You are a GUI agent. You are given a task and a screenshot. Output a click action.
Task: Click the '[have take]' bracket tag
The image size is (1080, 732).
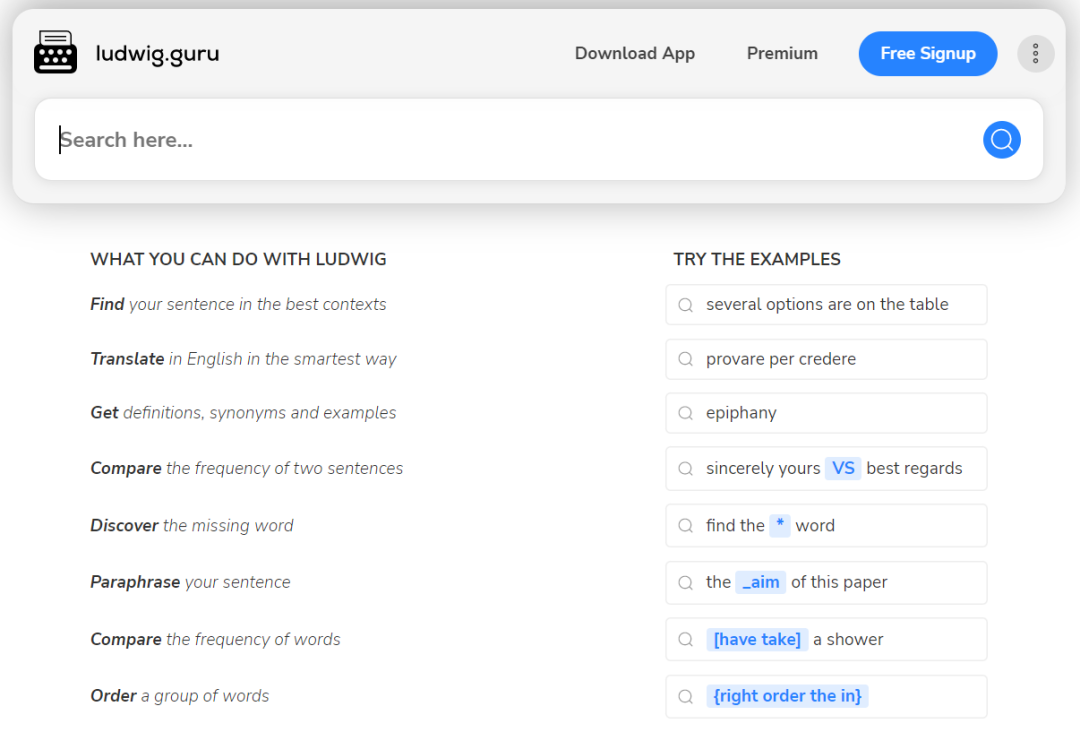(x=757, y=639)
